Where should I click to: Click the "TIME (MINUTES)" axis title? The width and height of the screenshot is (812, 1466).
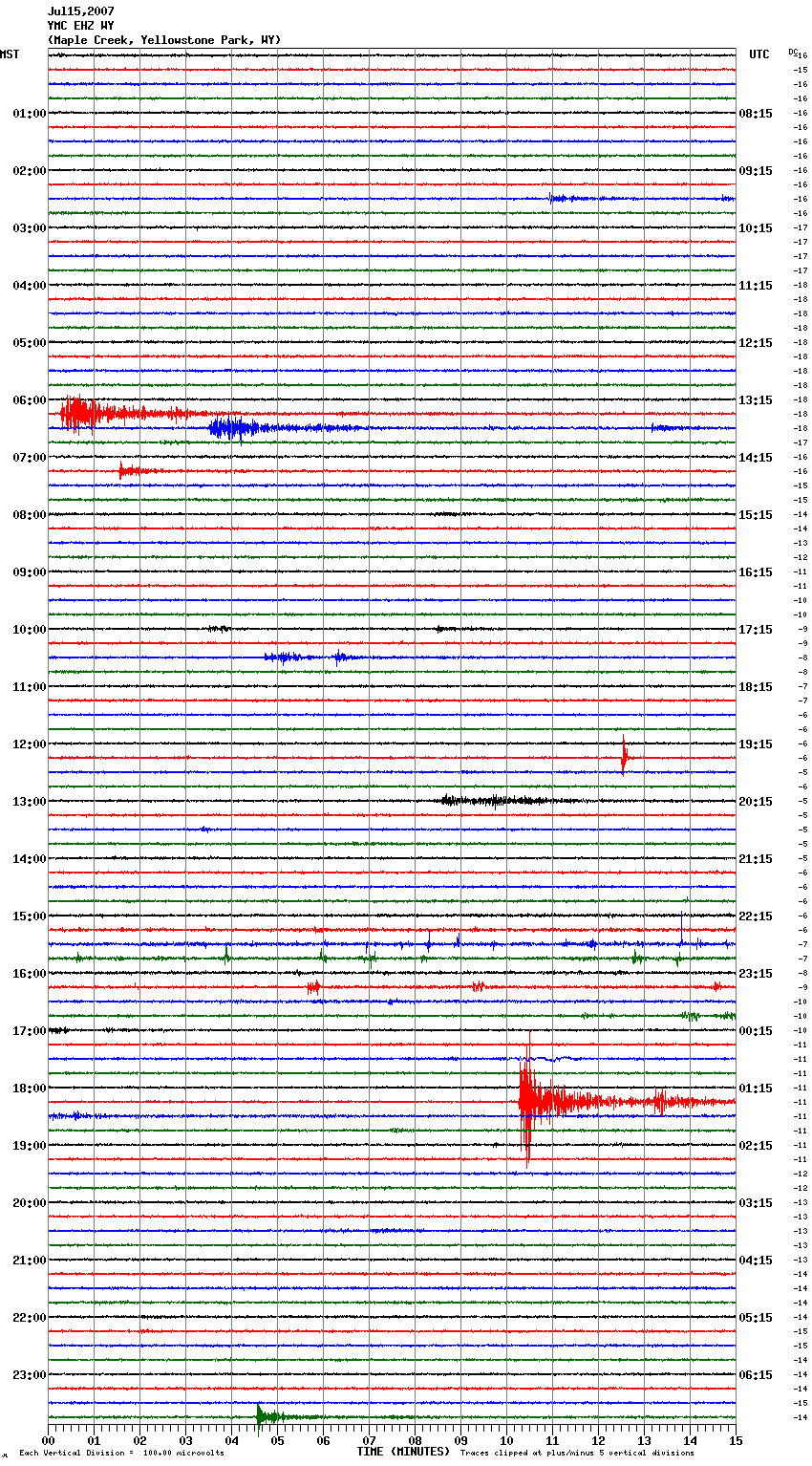pos(403,1452)
